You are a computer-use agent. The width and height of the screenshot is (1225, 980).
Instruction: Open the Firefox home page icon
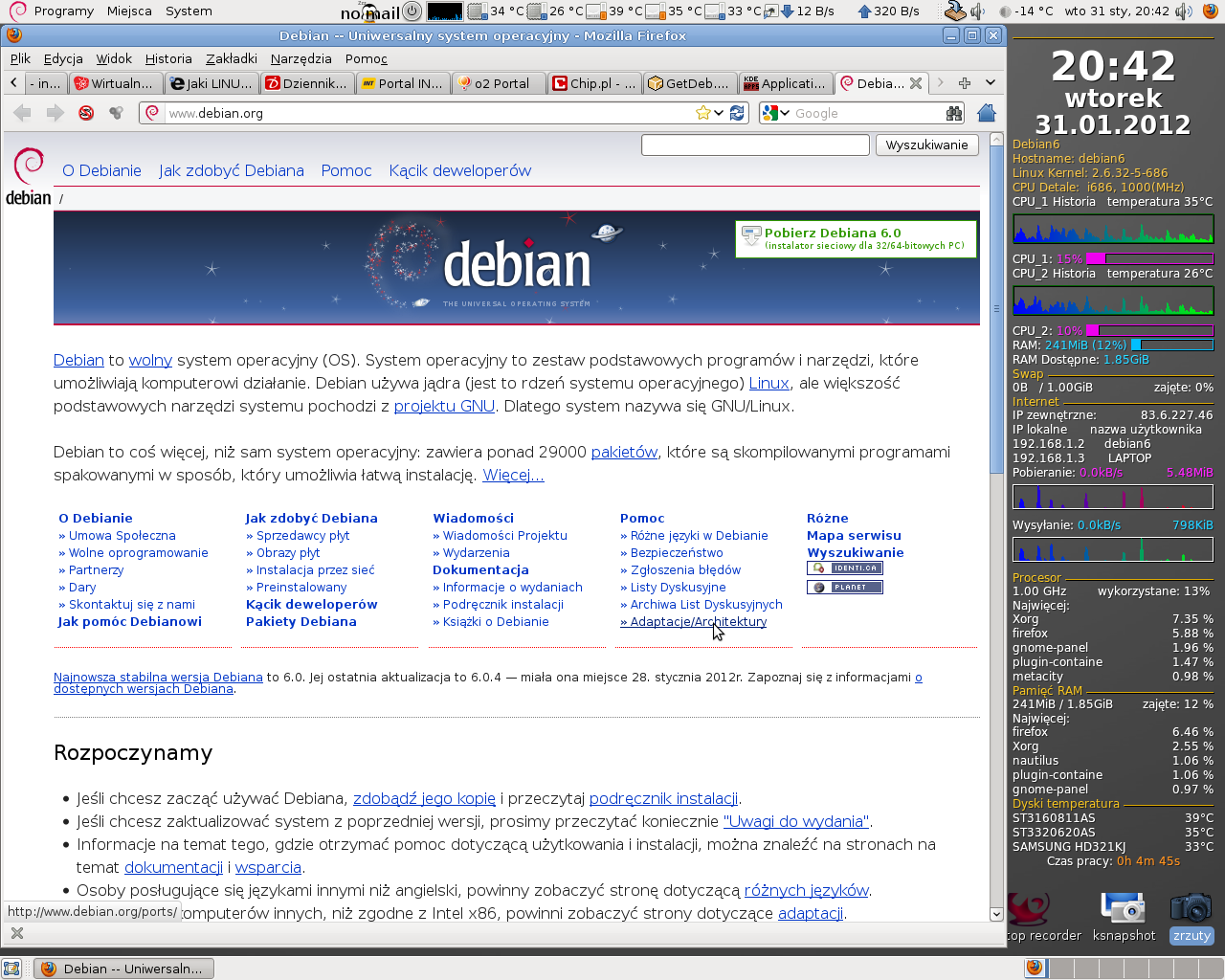click(987, 113)
